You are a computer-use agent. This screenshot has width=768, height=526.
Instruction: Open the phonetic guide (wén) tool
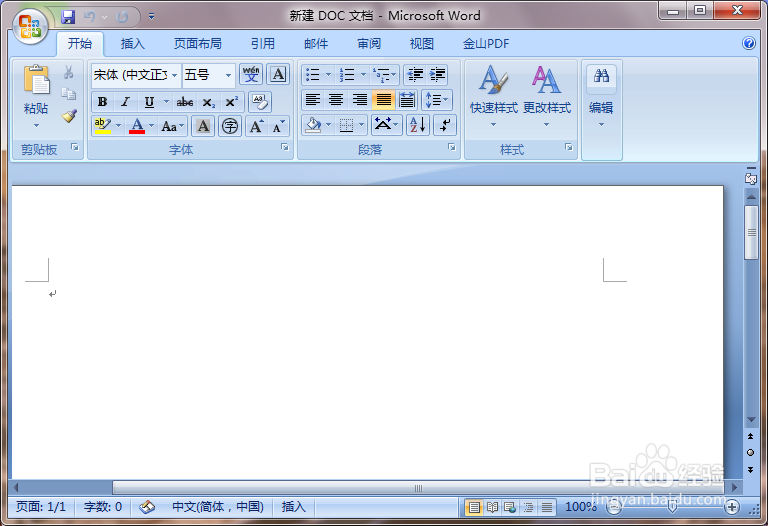pyautogui.click(x=251, y=74)
